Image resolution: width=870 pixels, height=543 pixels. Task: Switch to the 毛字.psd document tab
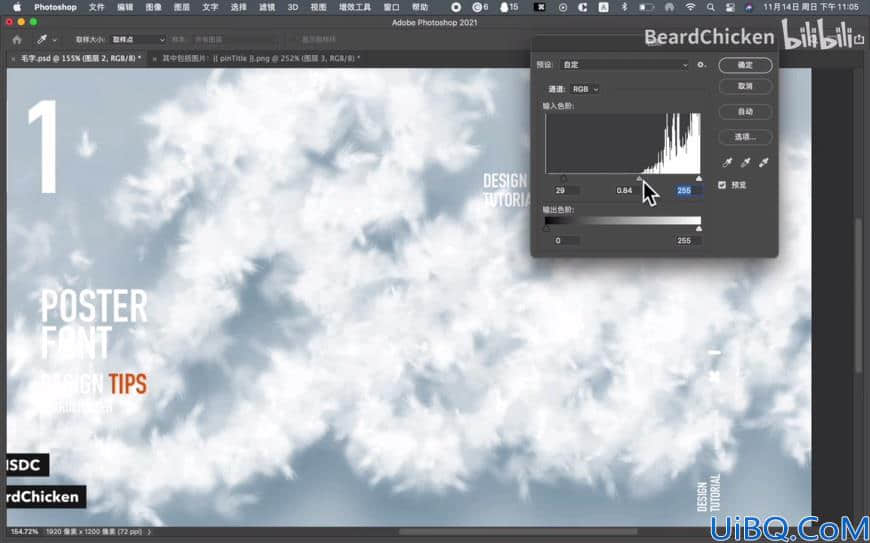(x=81, y=58)
